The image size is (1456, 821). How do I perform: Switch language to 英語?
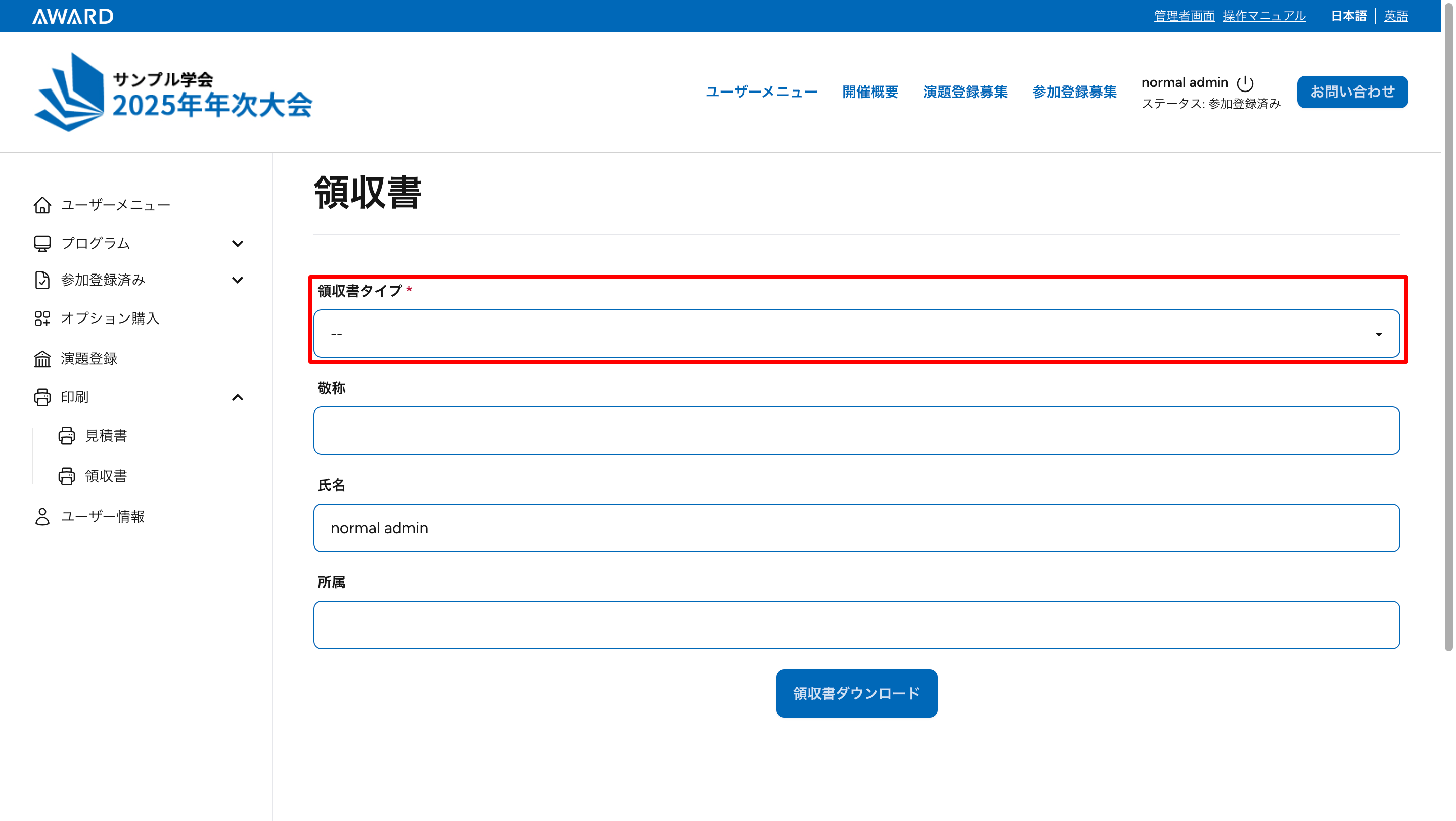coord(1395,16)
